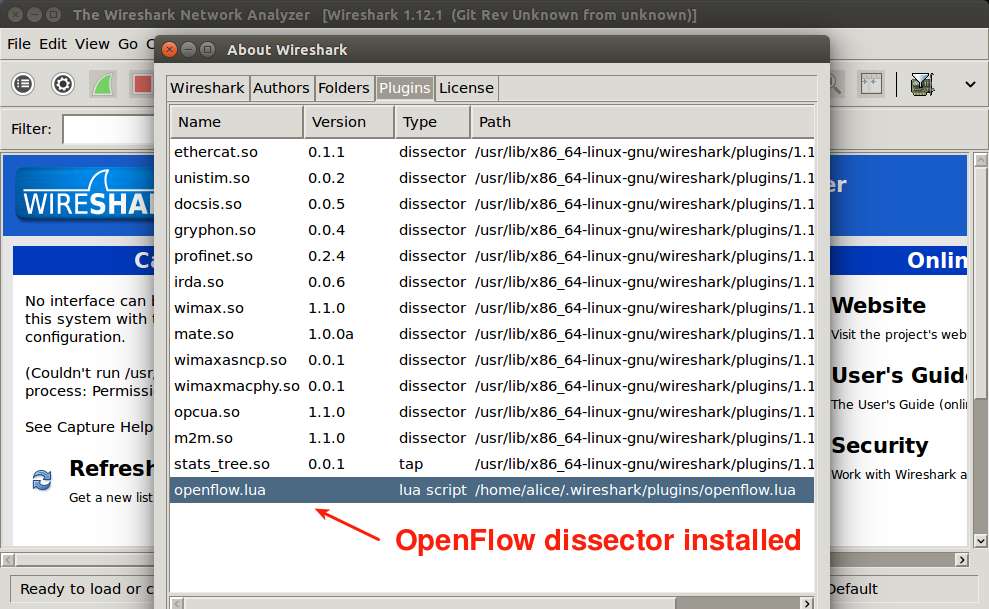Click the 1.0.0a version cell

331,334
